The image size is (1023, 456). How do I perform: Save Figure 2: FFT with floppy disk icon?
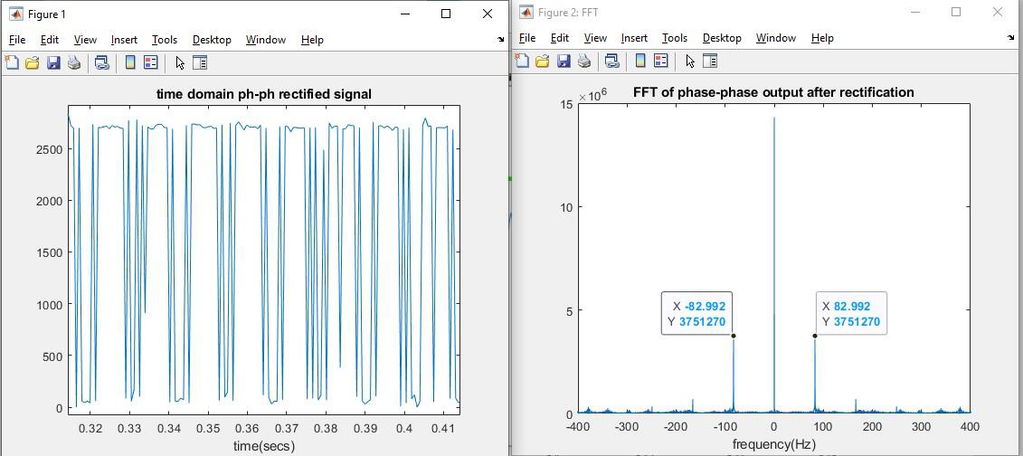click(563, 61)
